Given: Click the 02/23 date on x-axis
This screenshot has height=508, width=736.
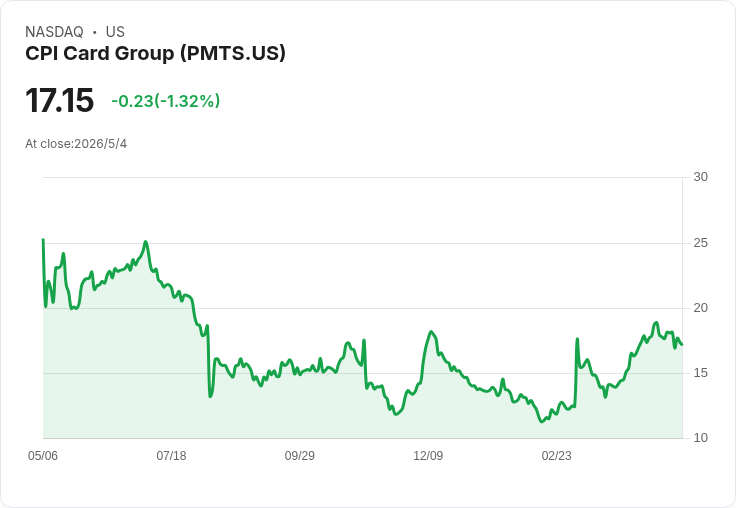Looking at the screenshot, I should pyautogui.click(x=557, y=456).
